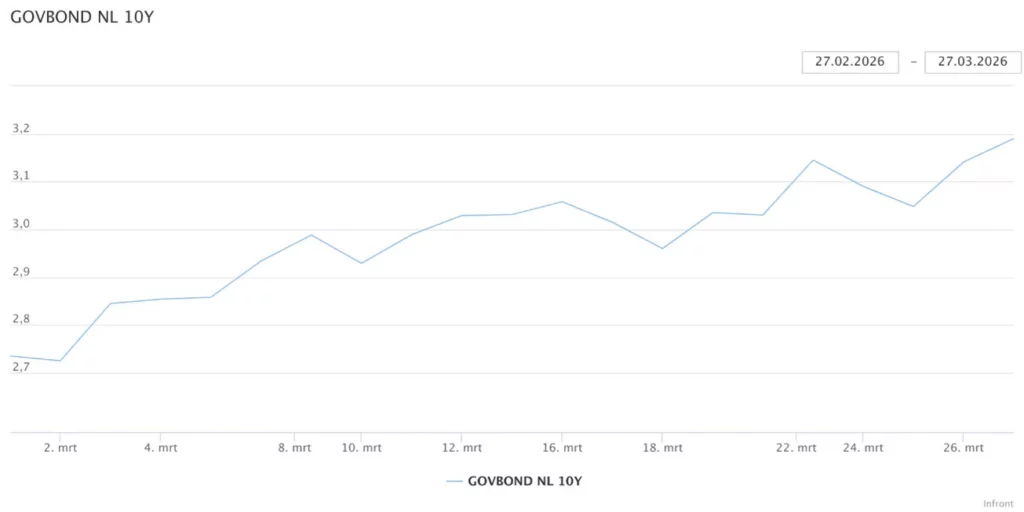Viewport: 1024px width, 512px height.
Task: Click the 12. mrt x-axis label
Action: click(x=462, y=448)
